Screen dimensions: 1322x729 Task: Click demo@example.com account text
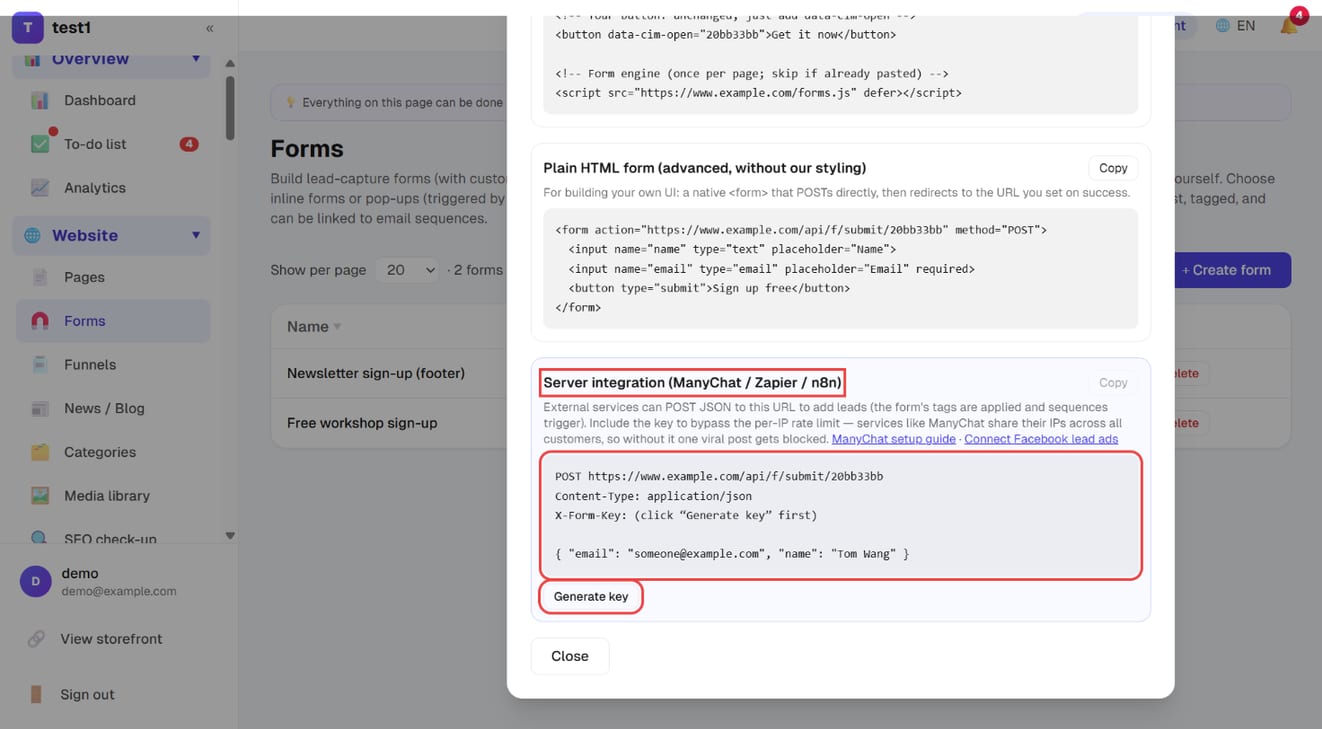pyautogui.click(x=119, y=591)
